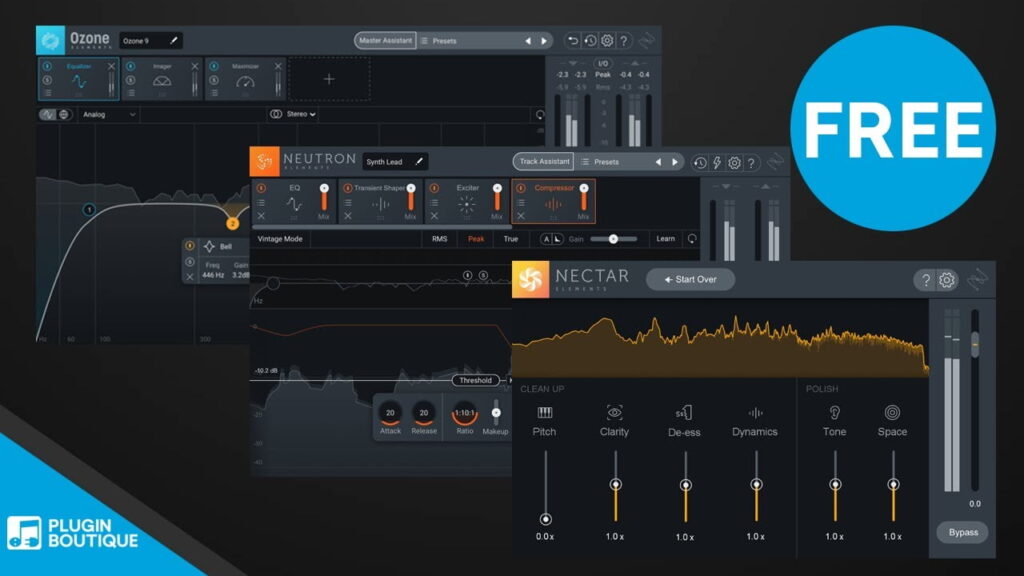1024x576 pixels.
Task: Click the Nectar Clarity amount slider
Action: [615, 485]
